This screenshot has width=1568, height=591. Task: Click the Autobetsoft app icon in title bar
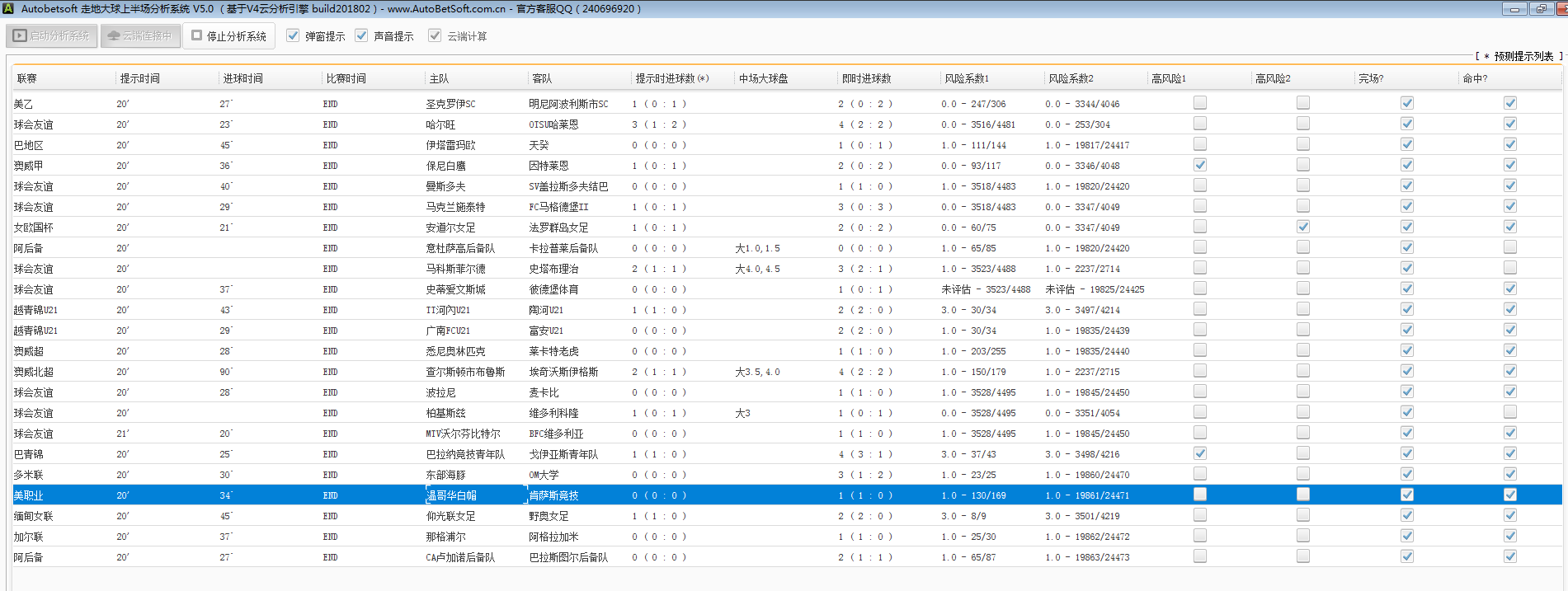pos(8,8)
